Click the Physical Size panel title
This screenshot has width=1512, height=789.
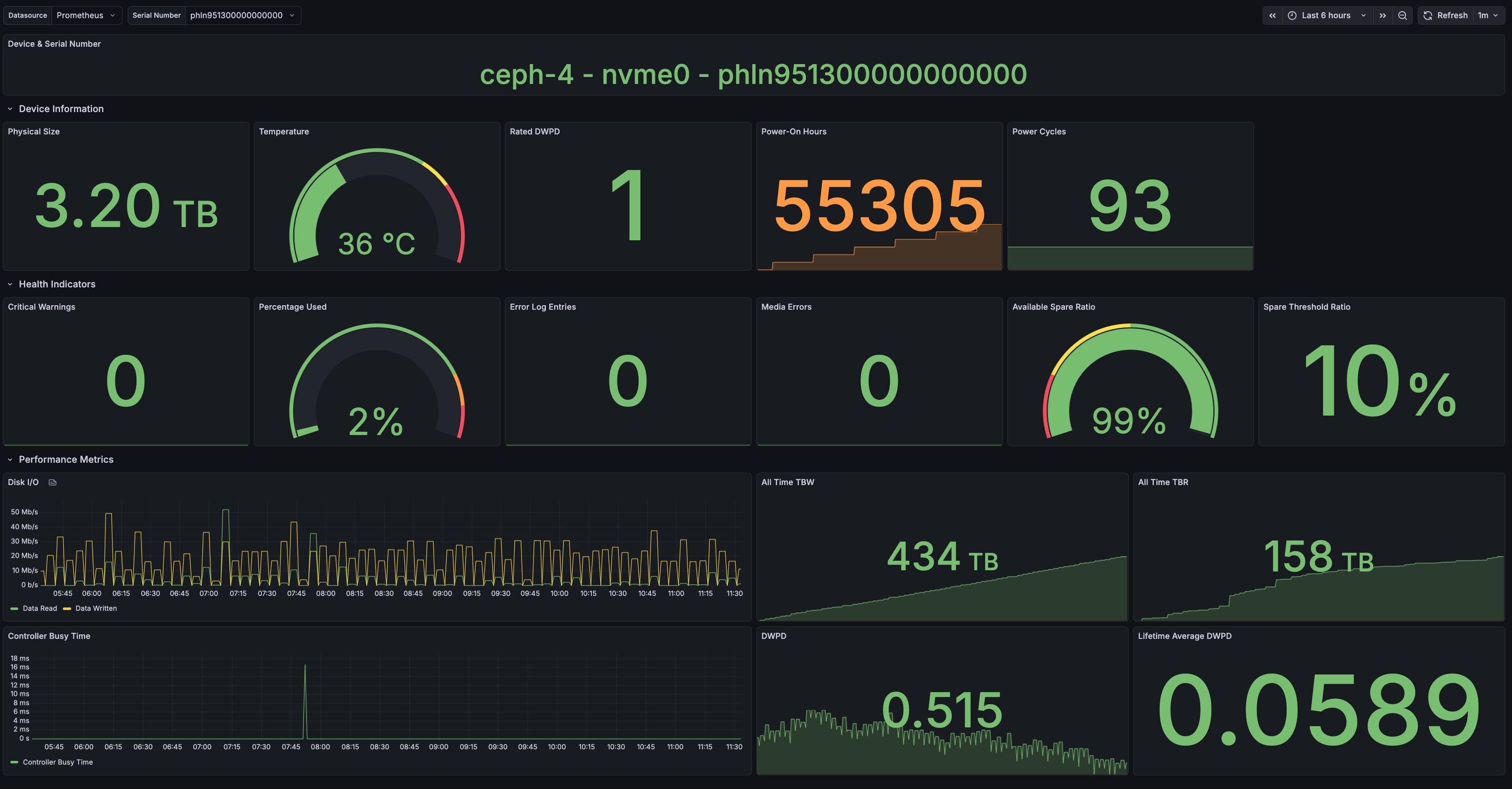(x=33, y=131)
